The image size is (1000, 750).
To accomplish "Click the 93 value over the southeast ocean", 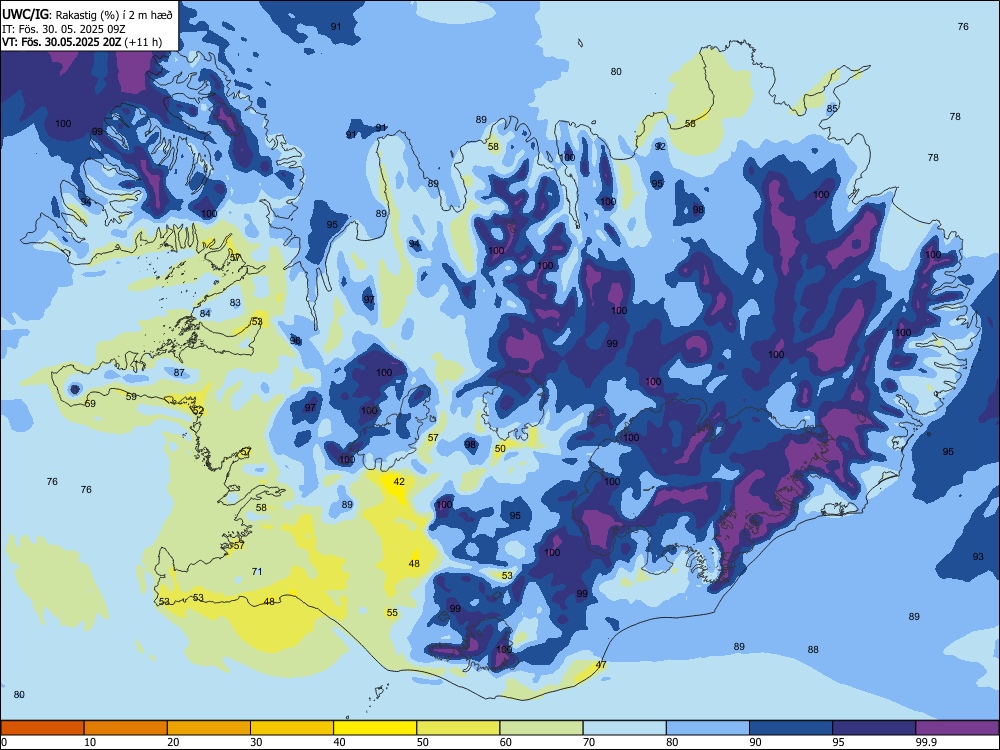I will click(x=978, y=557).
